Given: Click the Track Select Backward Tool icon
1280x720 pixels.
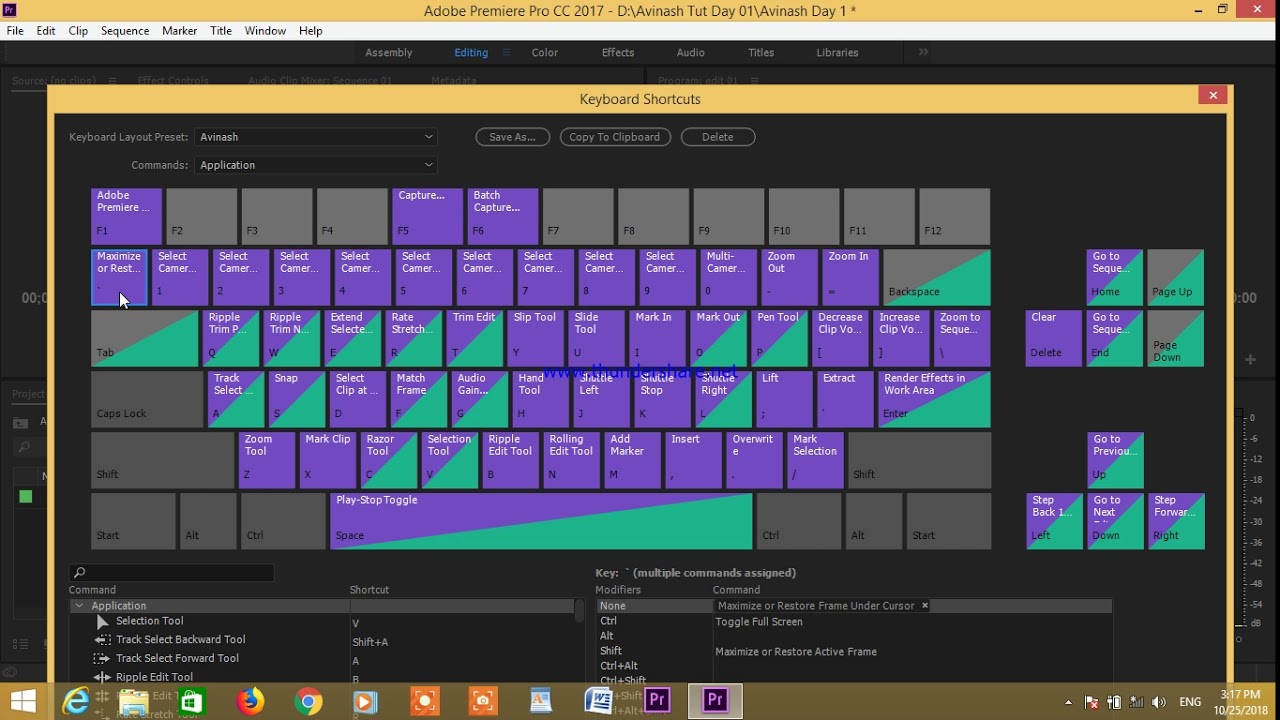Looking at the screenshot, I should coord(101,640).
